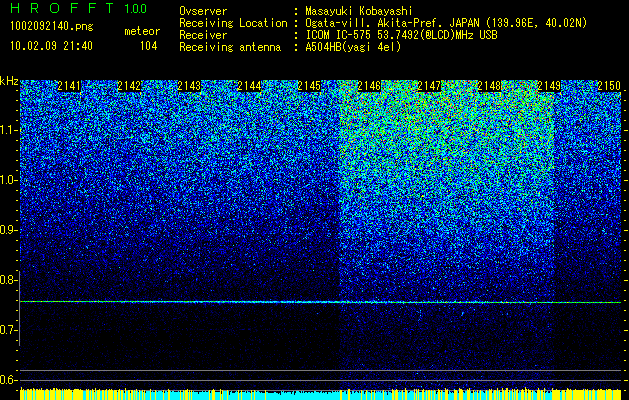Screen dimensions: 629x400
Task: Click the 2147 time marker
Action: pyautogui.click(x=429, y=86)
